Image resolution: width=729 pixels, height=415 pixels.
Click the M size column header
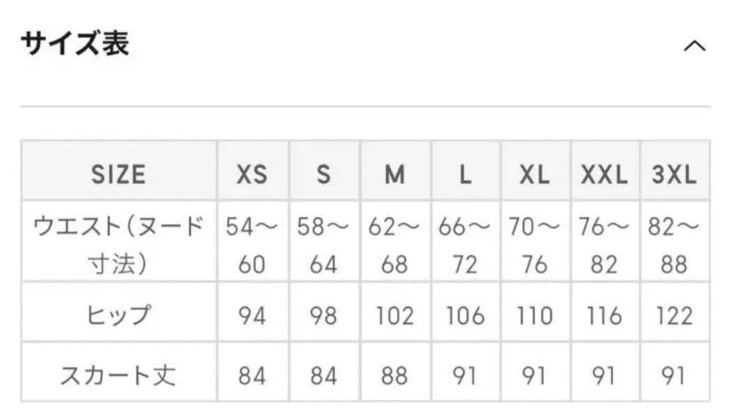395,174
